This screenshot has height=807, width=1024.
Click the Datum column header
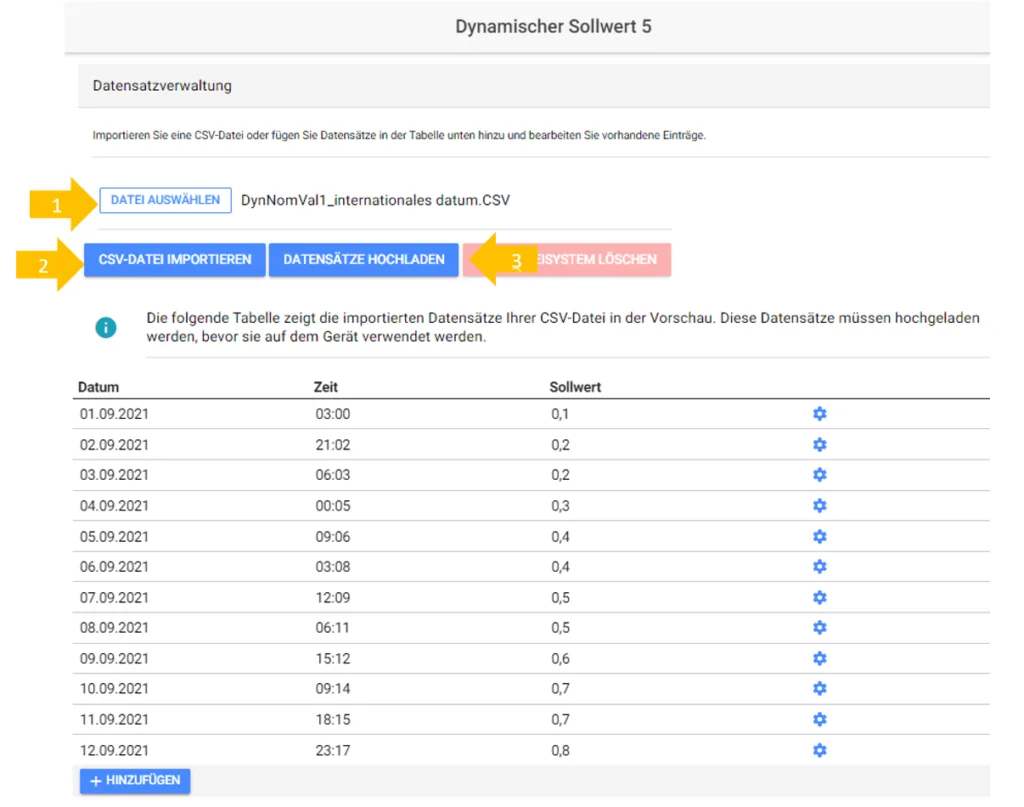click(x=99, y=387)
